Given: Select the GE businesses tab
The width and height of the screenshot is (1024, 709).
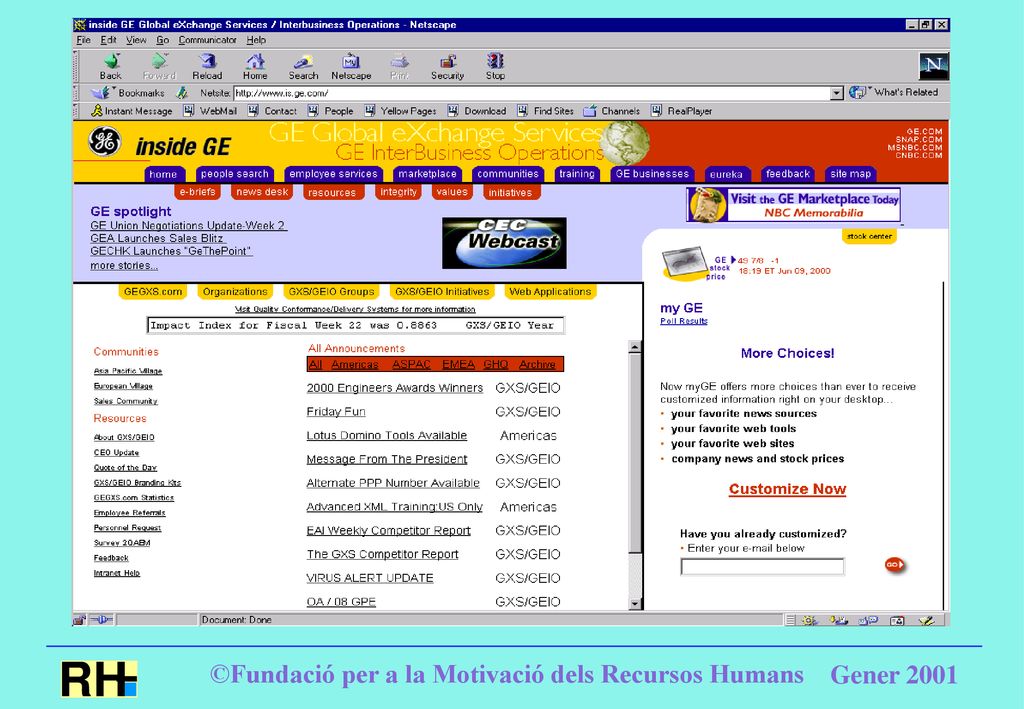Looking at the screenshot, I should [x=652, y=174].
